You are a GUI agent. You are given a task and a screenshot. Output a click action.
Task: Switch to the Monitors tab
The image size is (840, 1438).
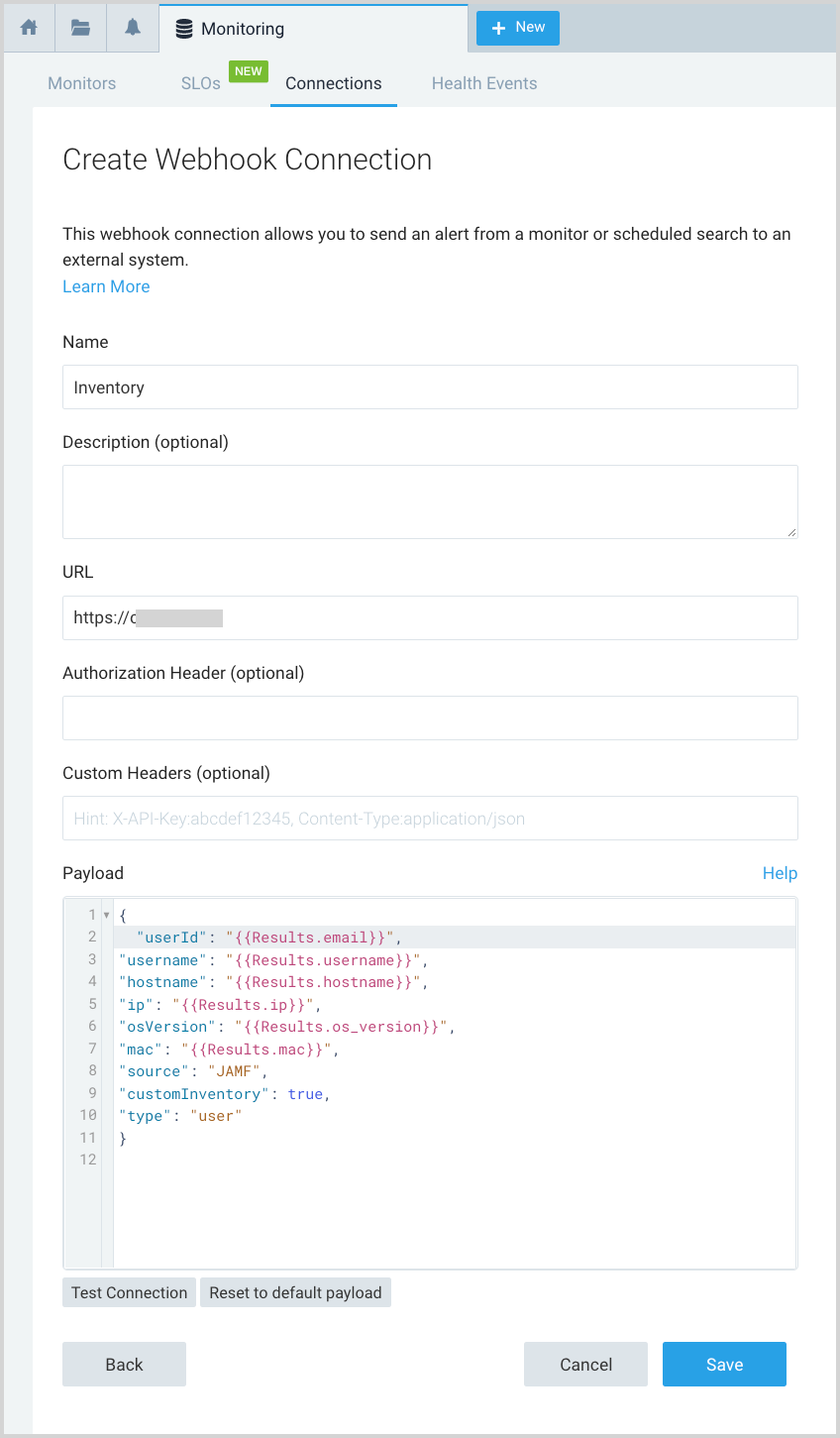click(x=81, y=83)
